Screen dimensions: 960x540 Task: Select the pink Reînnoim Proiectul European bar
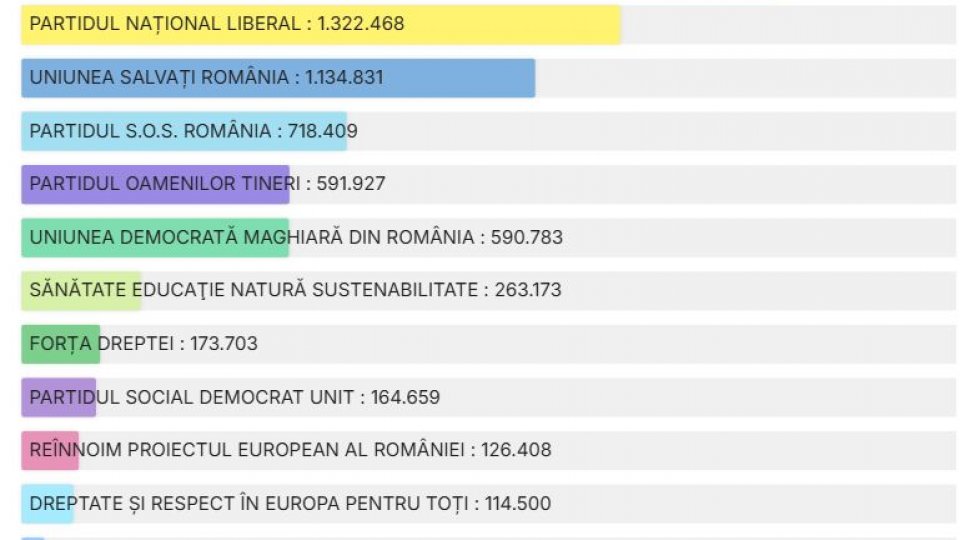[x=50, y=450]
